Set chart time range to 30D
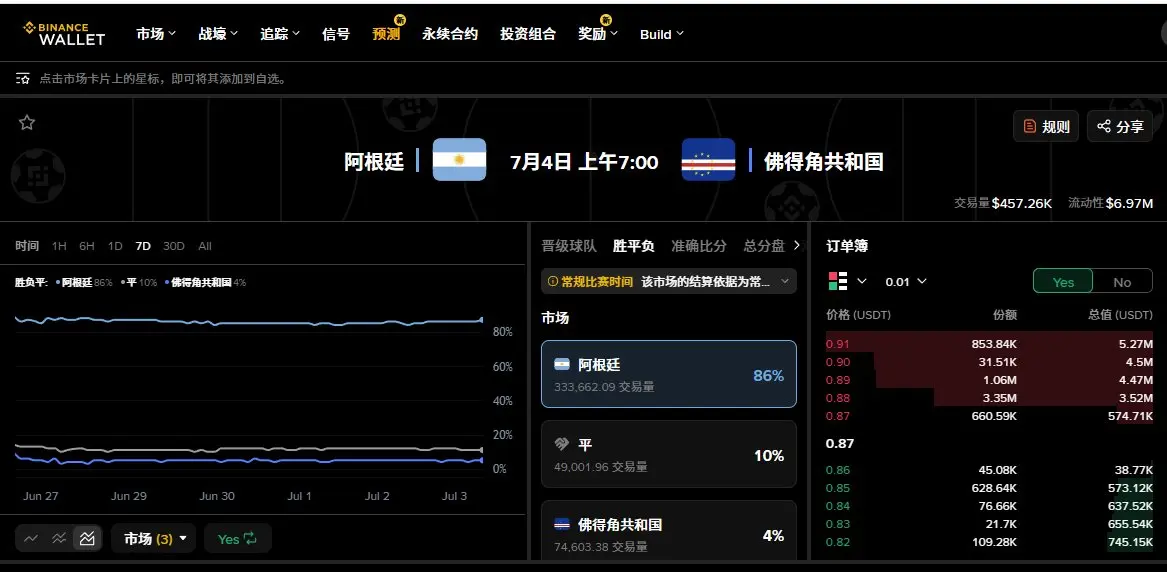 tap(173, 245)
